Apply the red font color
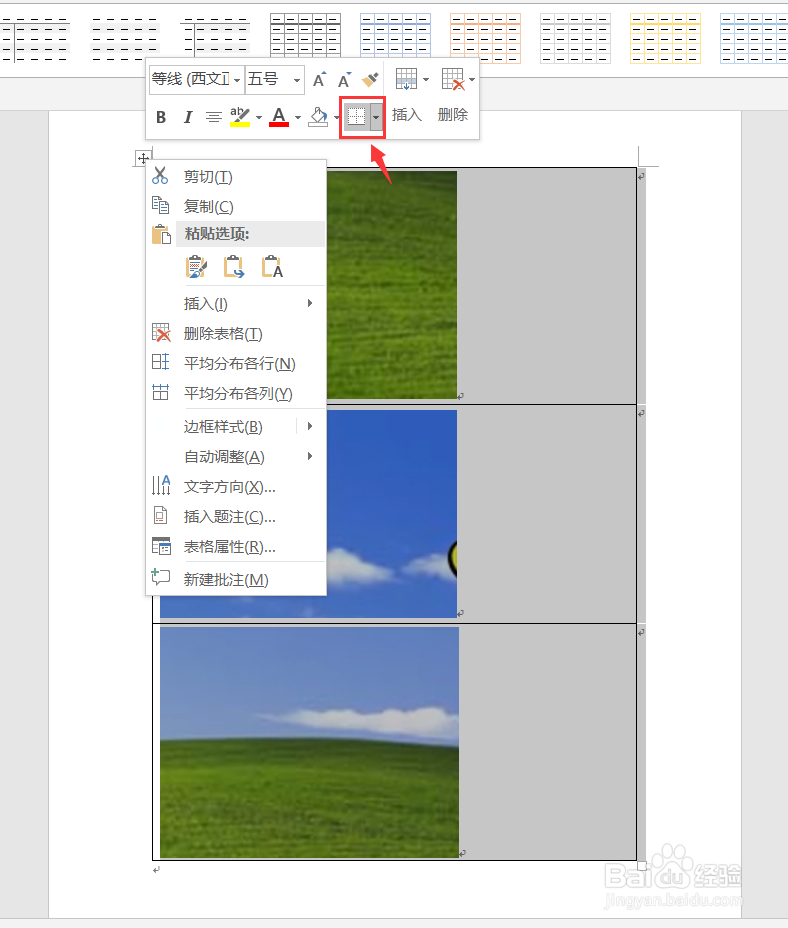 click(279, 117)
